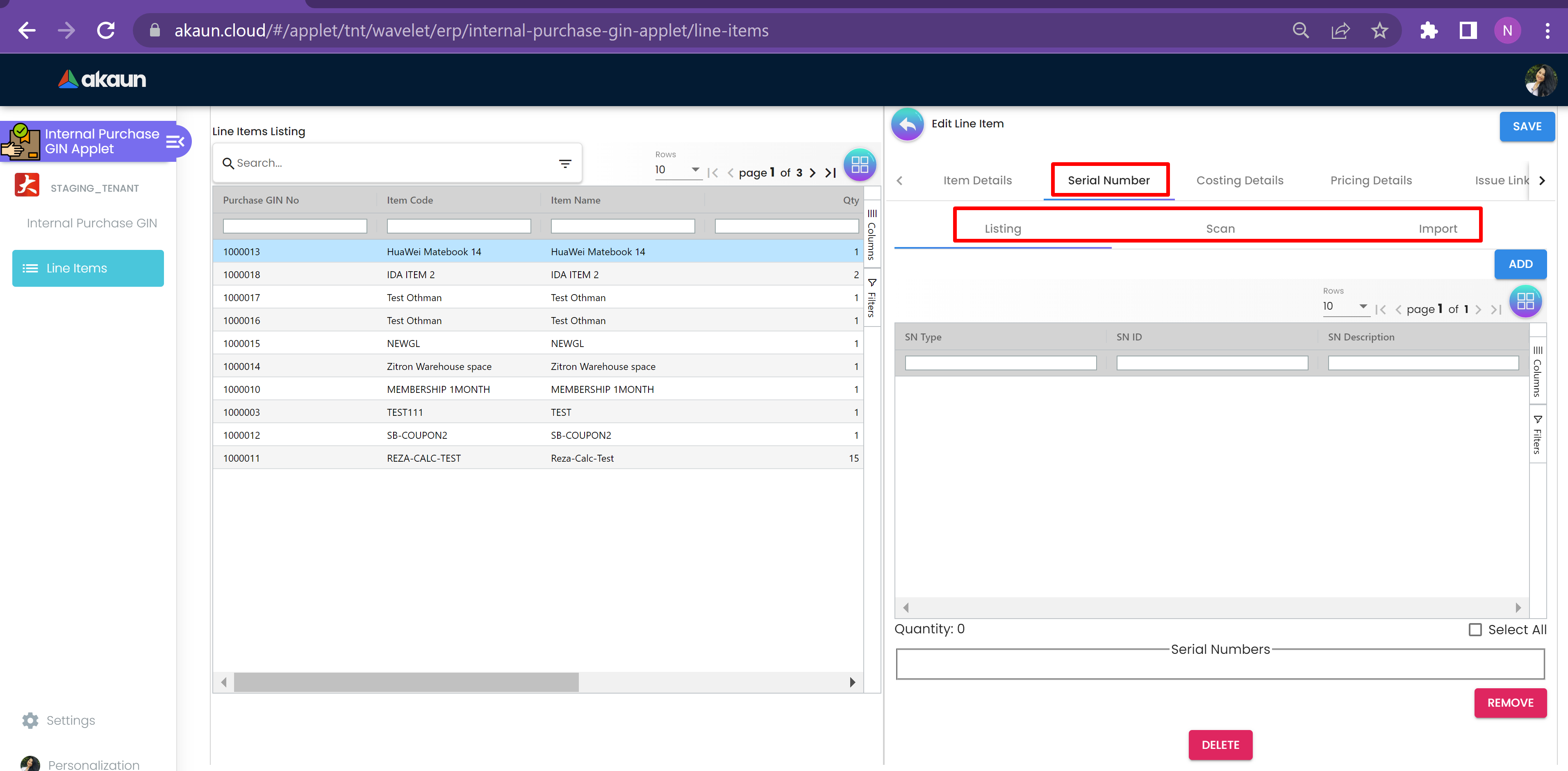Go to next page of line items
The width and height of the screenshot is (1568, 771).
(x=812, y=173)
